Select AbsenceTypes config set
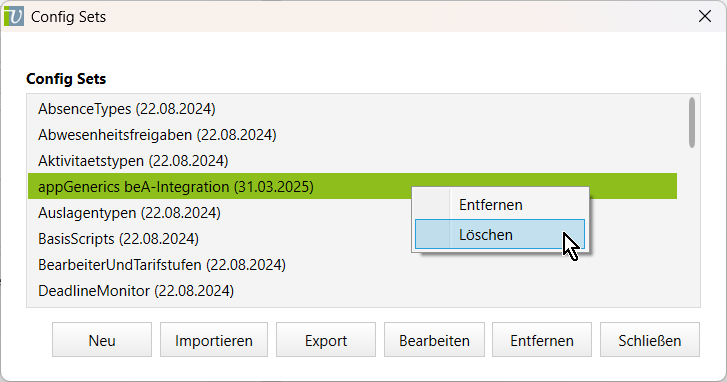727x382 pixels. click(x=352, y=109)
